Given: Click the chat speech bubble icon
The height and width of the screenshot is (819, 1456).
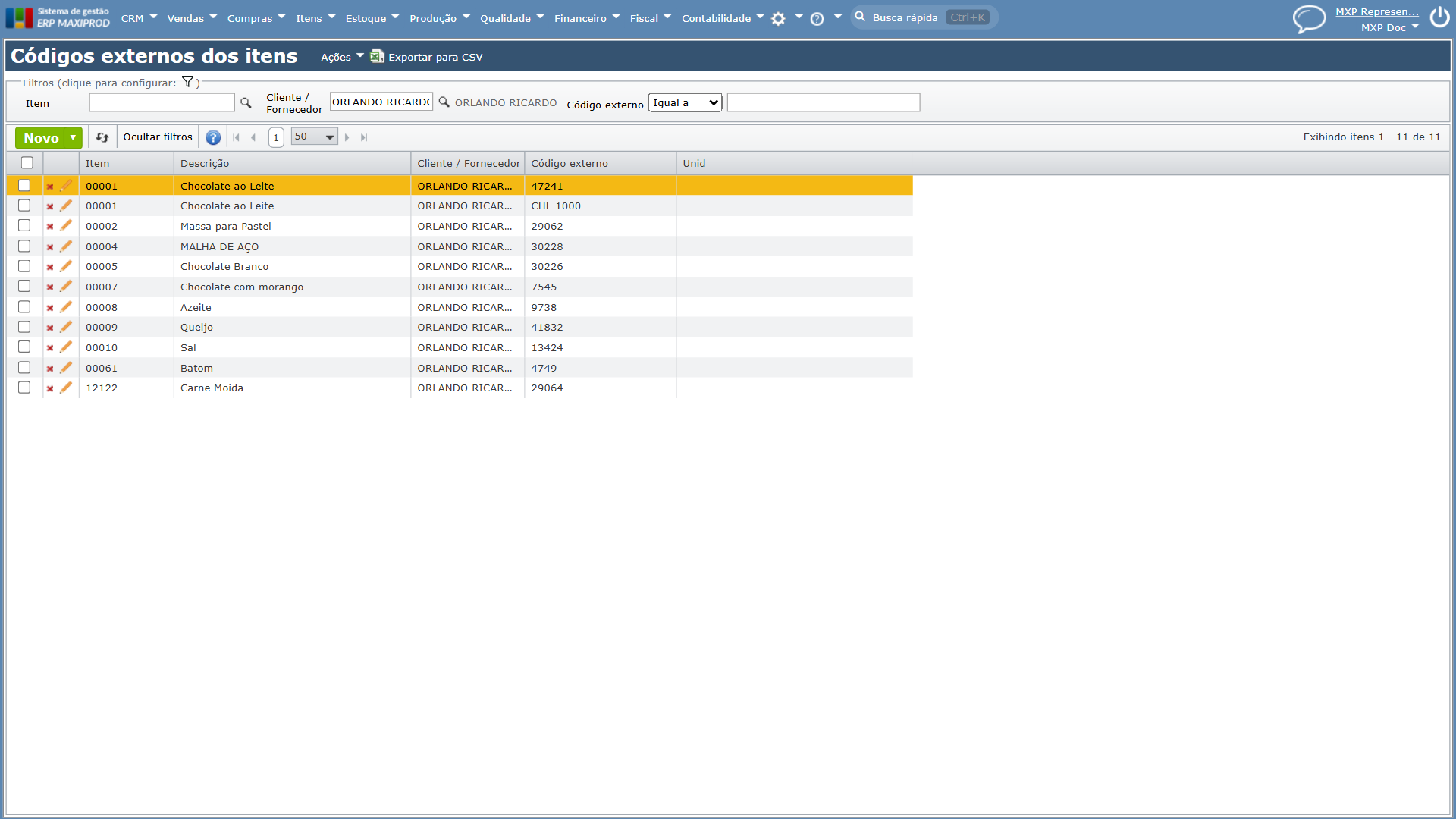Looking at the screenshot, I should 1309,18.
